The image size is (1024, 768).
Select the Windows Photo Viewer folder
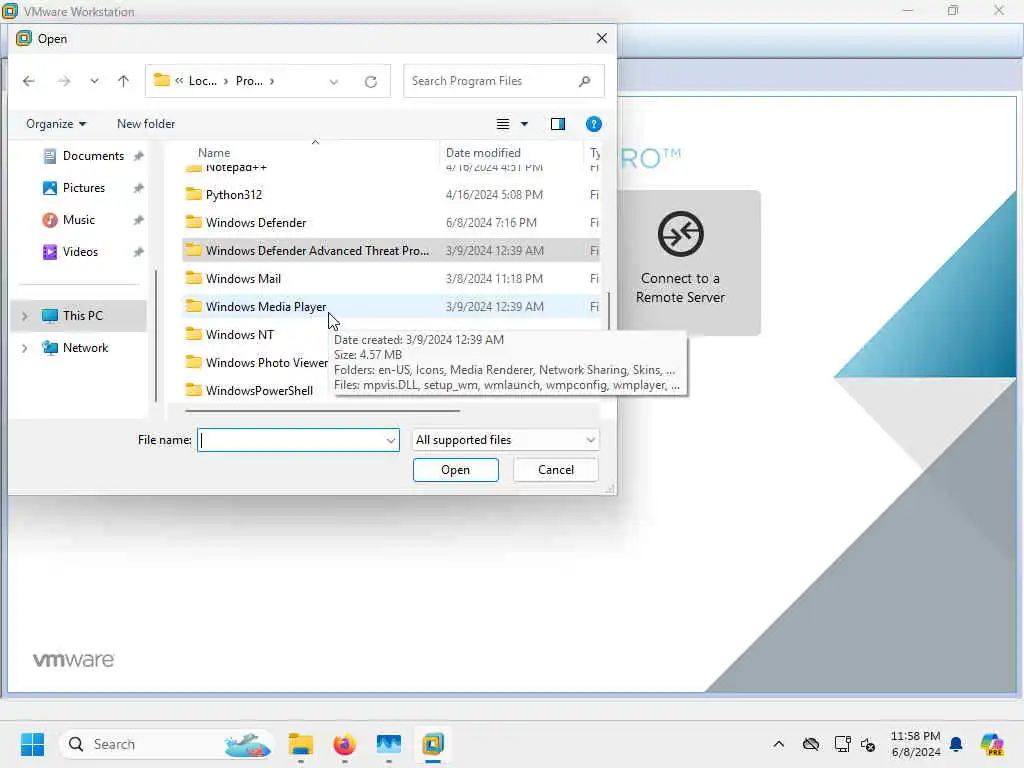coord(266,363)
